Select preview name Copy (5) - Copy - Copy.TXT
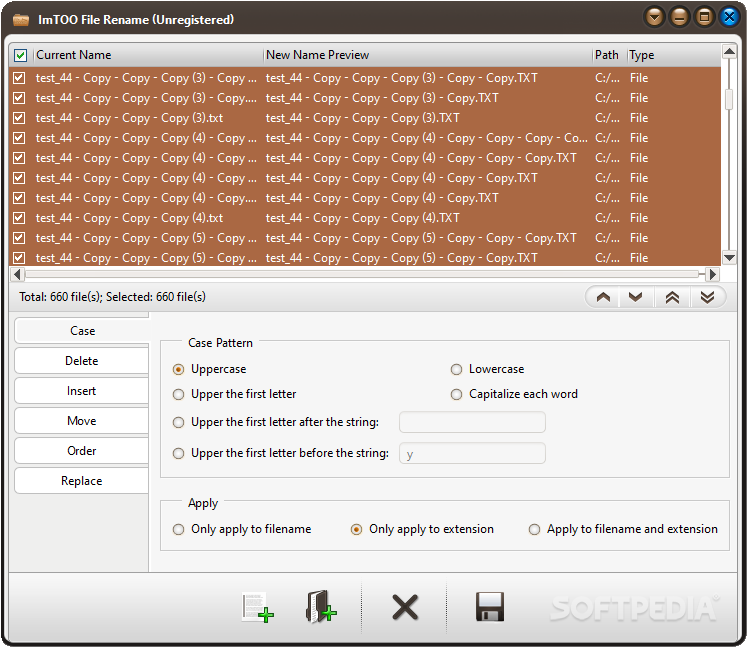This screenshot has height=647, width=747. (x=402, y=258)
